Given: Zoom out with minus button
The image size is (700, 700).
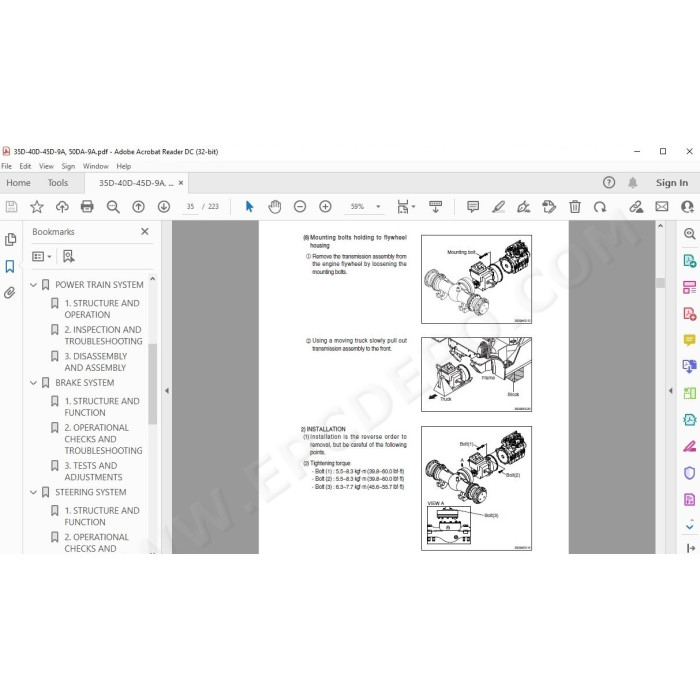Looking at the screenshot, I should [300, 207].
